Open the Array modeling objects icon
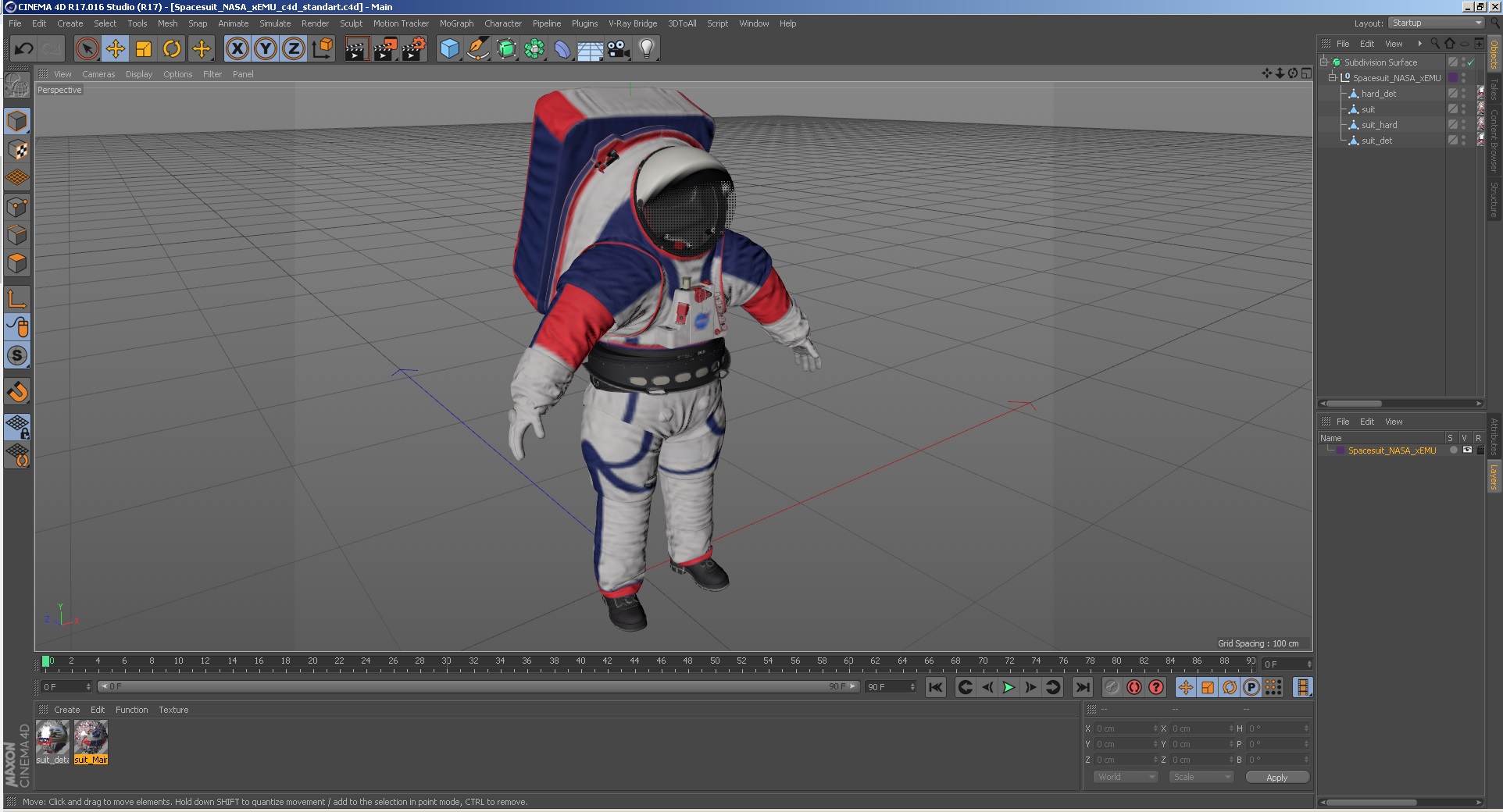The width and height of the screenshot is (1503, 812). click(x=534, y=49)
